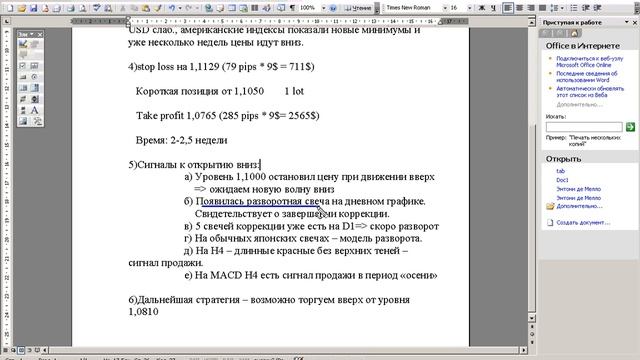Create a new blank document from toolbar
Screen dimensions: 640x360
10,8
